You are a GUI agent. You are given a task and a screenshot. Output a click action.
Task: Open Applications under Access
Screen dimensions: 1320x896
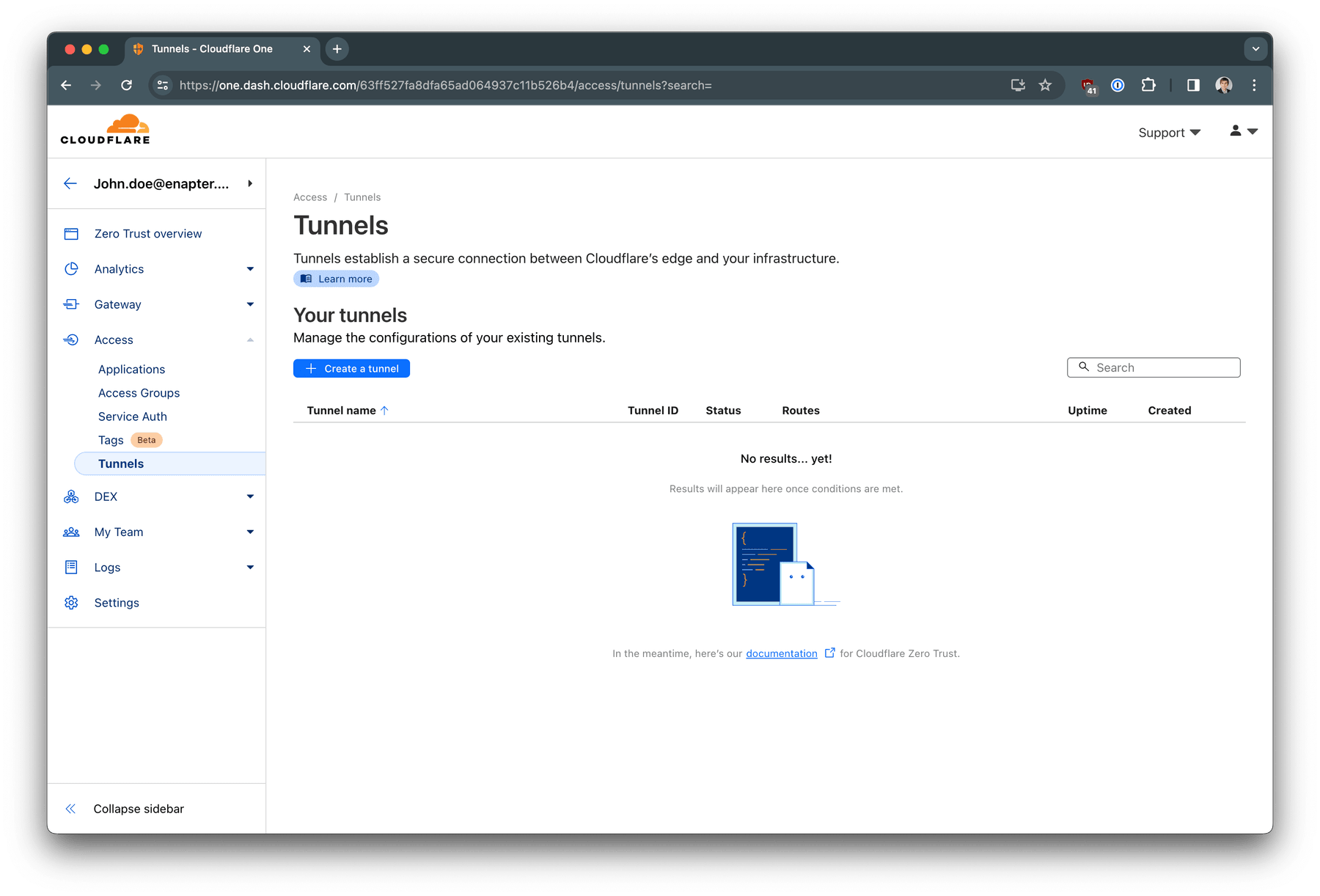tap(131, 370)
